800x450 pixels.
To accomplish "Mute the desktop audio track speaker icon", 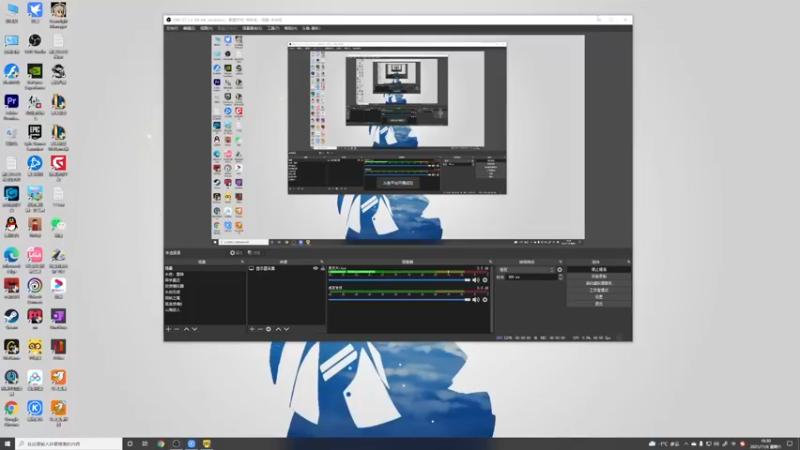I will [476, 299].
